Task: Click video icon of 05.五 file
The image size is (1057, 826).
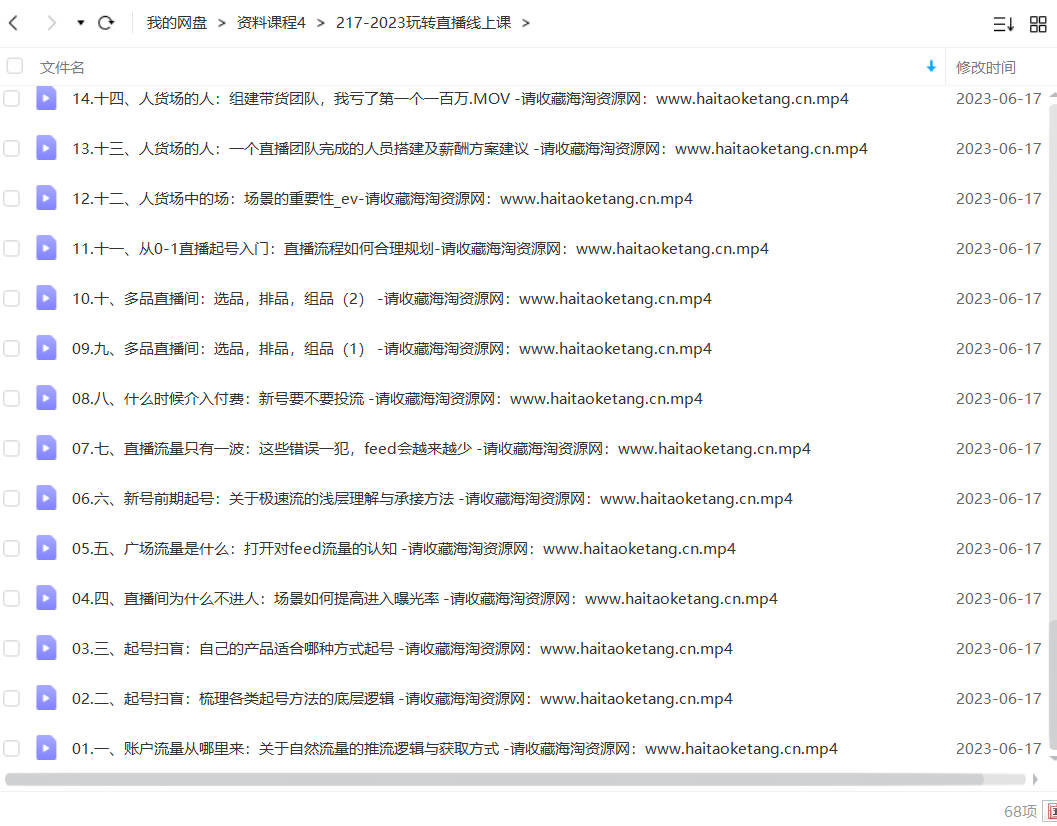Action: click(46, 548)
